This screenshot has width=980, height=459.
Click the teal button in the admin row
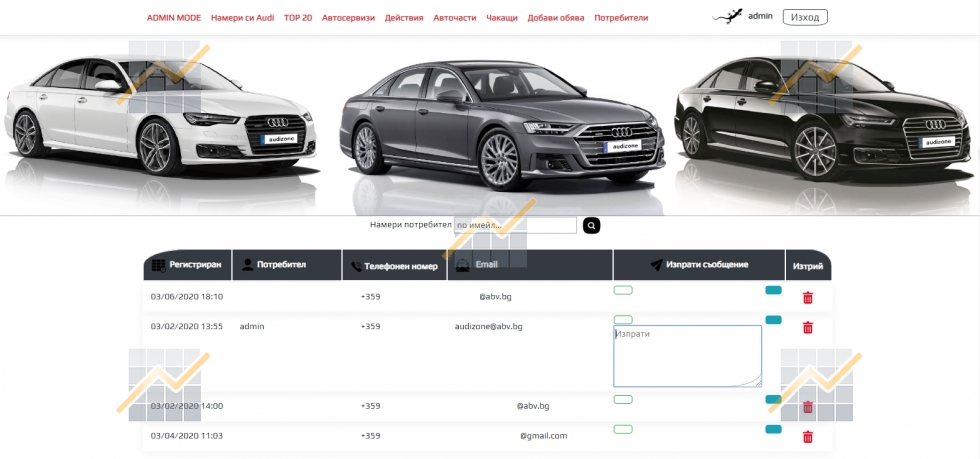(x=773, y=320)
